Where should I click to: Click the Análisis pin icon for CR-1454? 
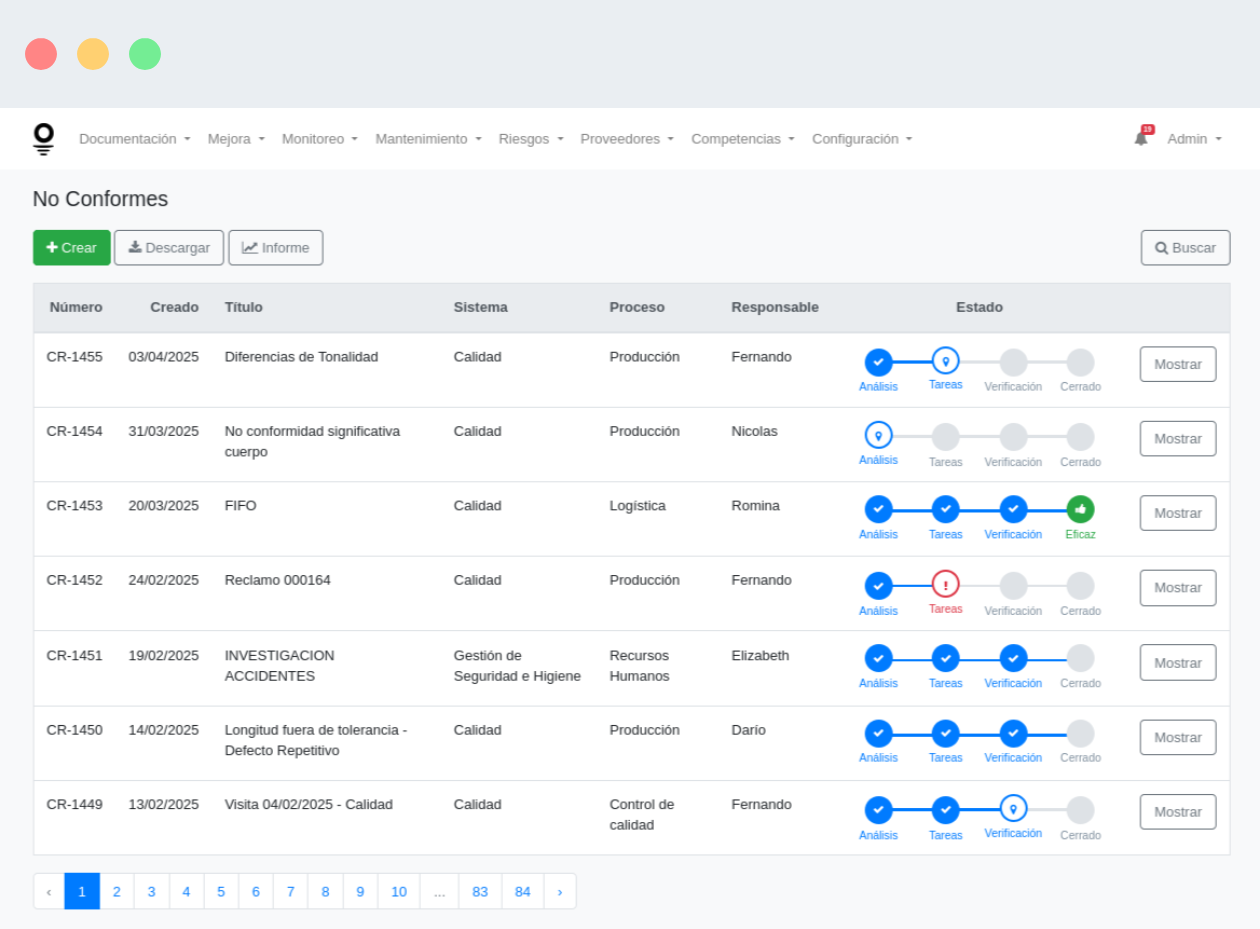click(878, 435)
